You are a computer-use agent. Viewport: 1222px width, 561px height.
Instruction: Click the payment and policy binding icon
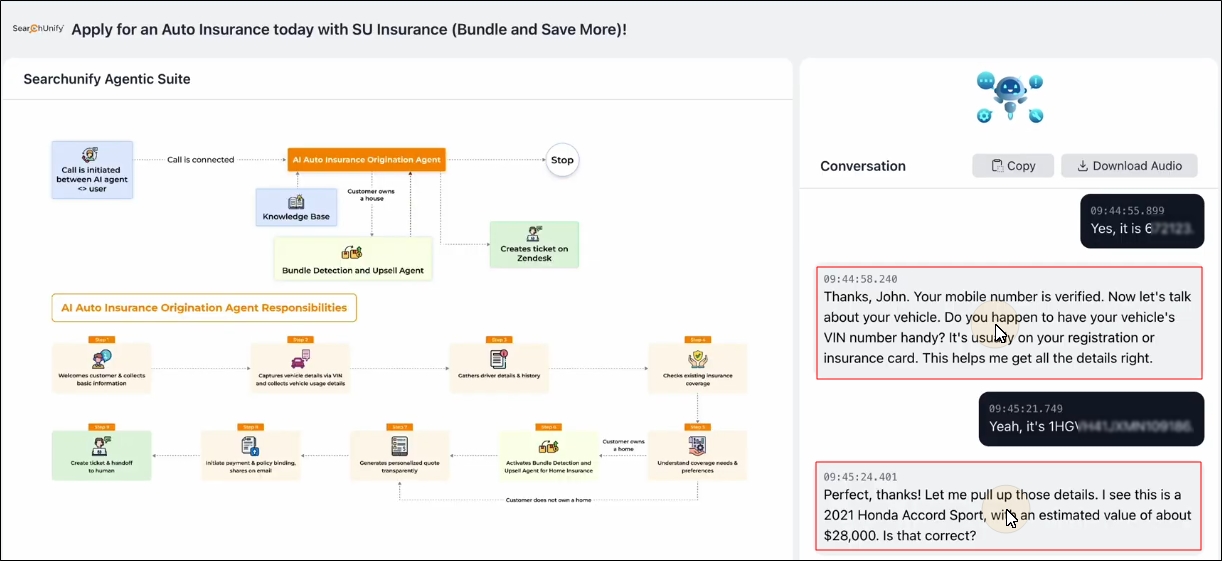coord(250,445)
